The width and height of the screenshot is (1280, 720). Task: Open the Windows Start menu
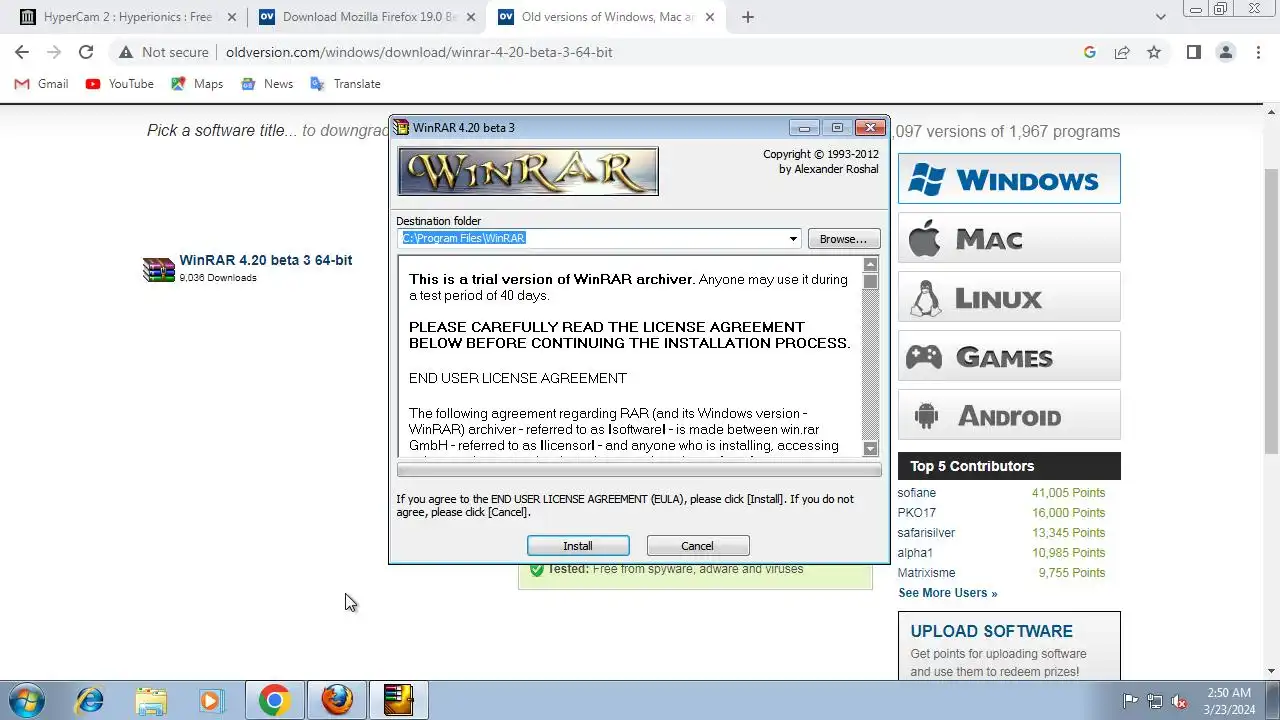pyautogui.click(x=26, y=700)
